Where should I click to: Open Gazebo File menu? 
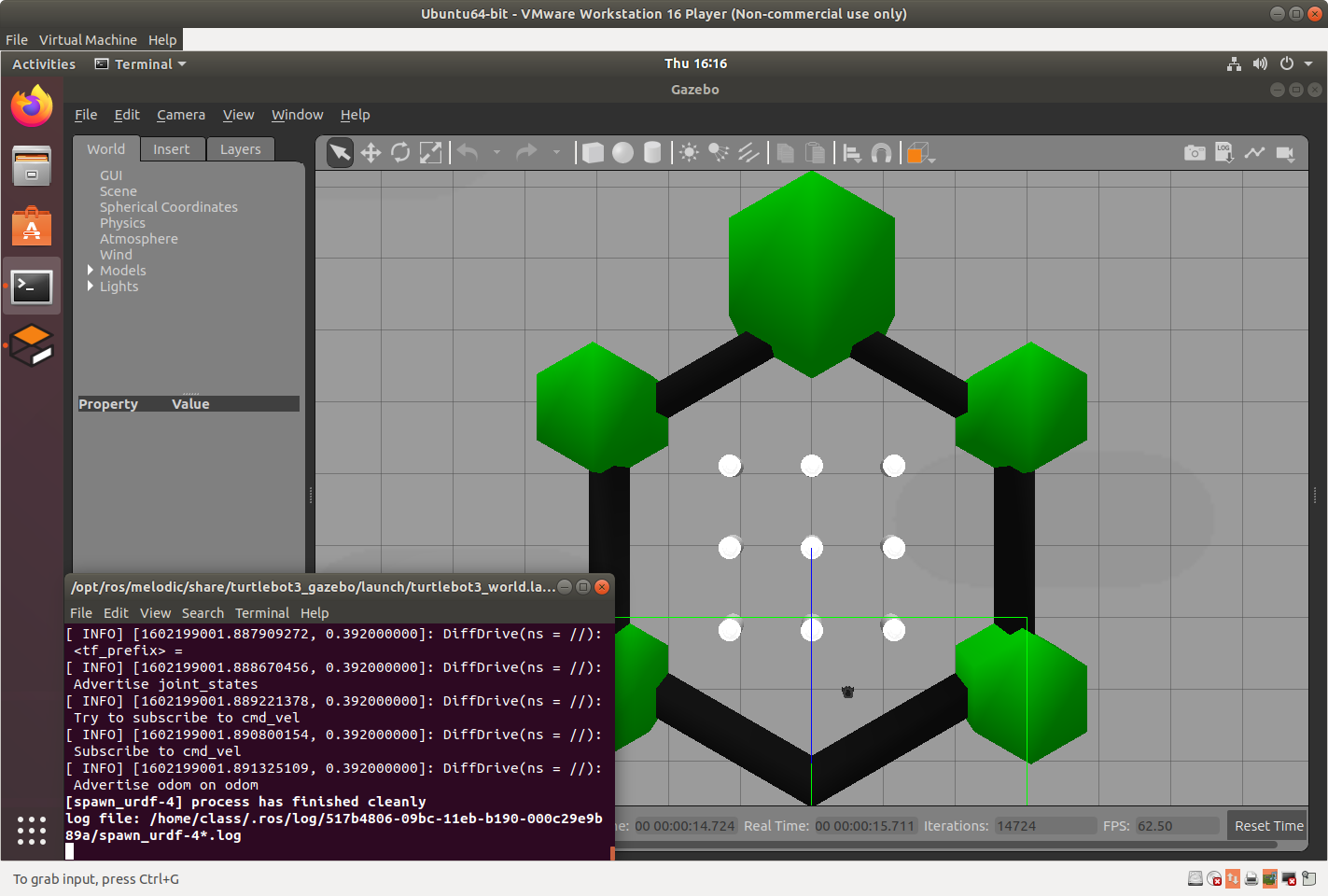point(86,115)
